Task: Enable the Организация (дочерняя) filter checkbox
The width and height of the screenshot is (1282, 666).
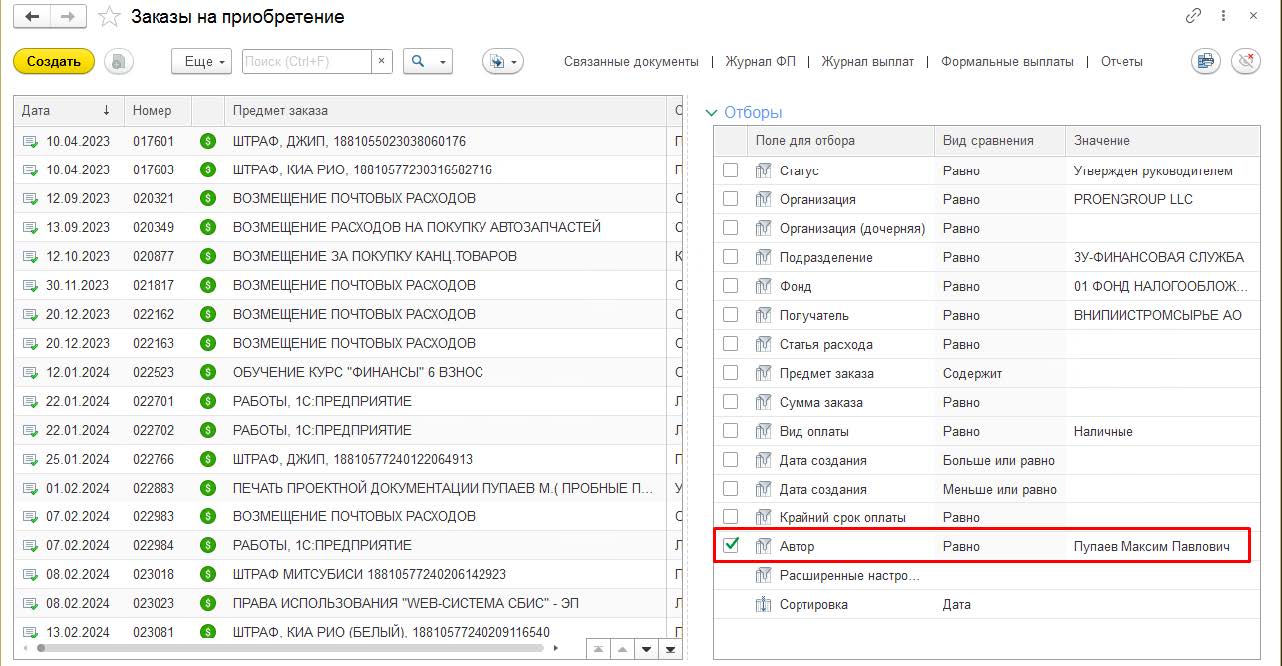Action: pos(731,228)
